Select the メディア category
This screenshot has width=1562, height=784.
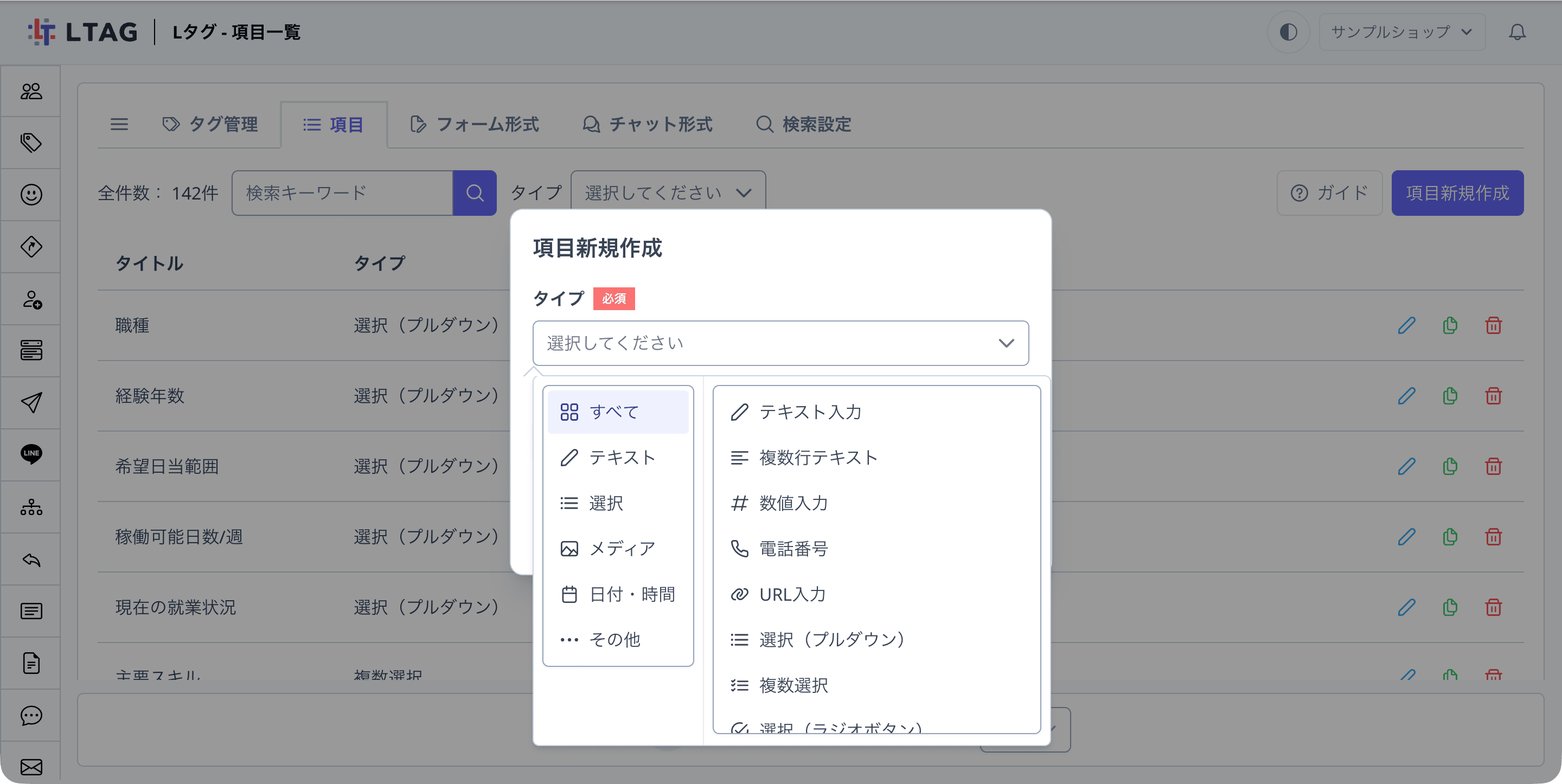coord(618,549)
